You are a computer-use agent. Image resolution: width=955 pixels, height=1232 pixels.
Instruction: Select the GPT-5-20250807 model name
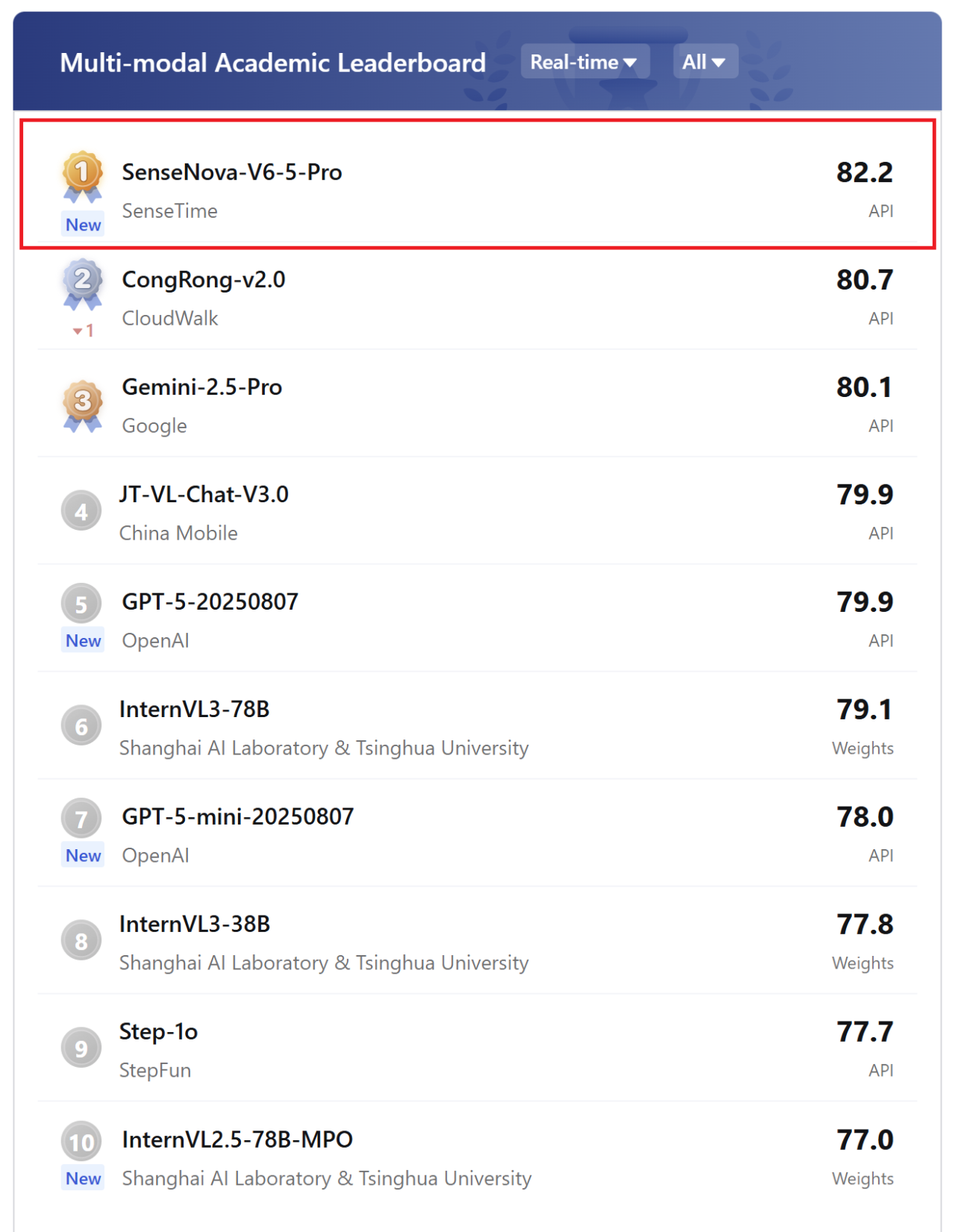tap(210, 601)
